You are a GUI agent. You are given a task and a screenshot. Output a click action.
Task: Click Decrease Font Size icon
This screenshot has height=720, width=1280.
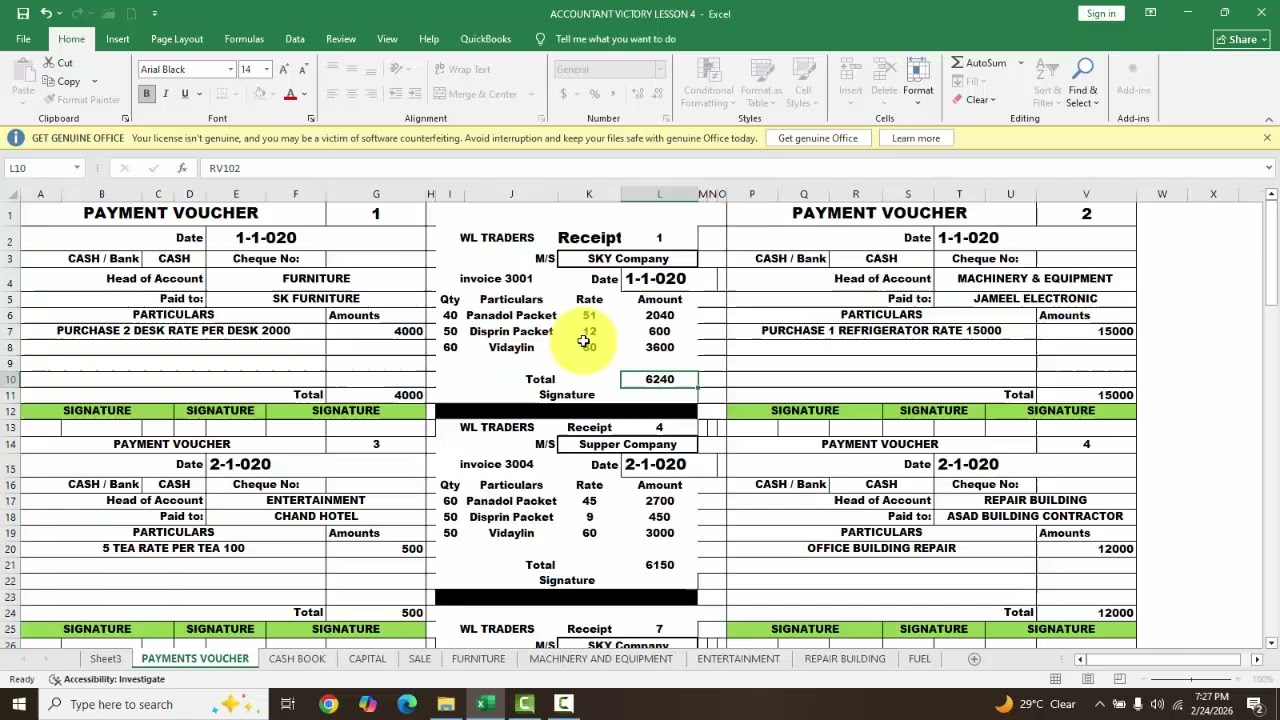(x=303, y=69)
